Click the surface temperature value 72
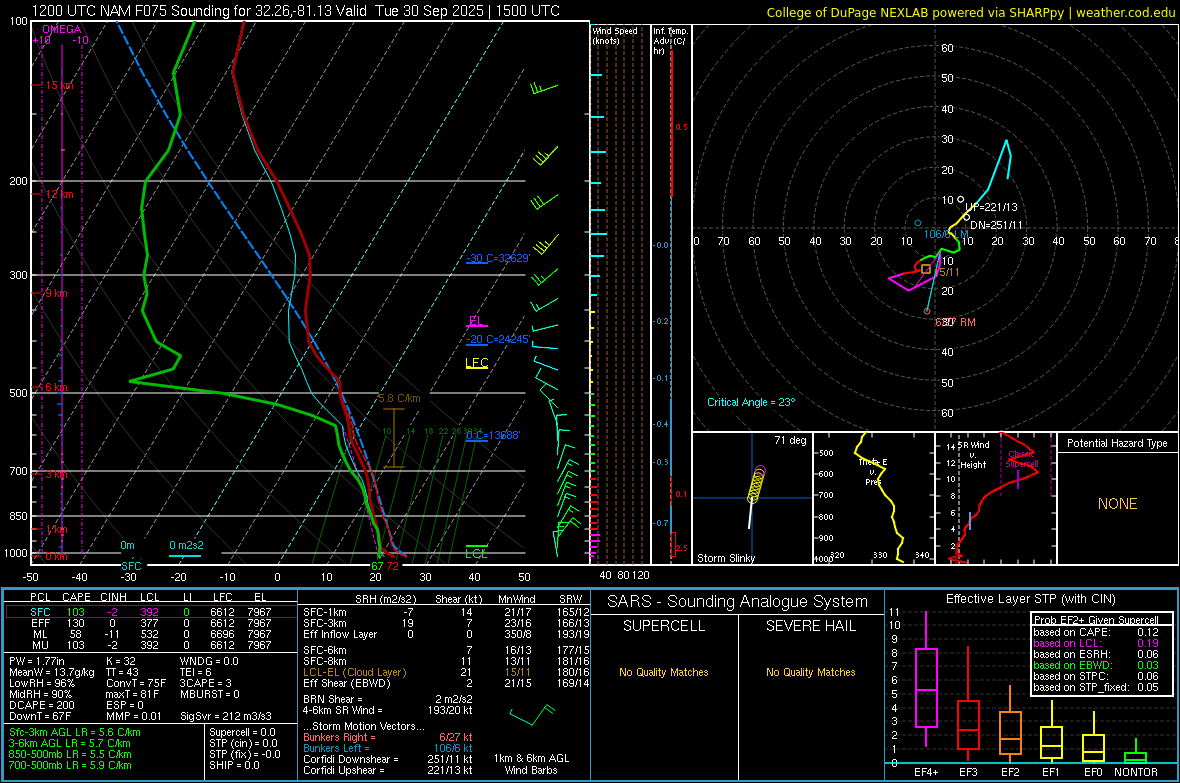Image resolution: width=1180 pixels, height=783 pixels. tap(393, 566)
